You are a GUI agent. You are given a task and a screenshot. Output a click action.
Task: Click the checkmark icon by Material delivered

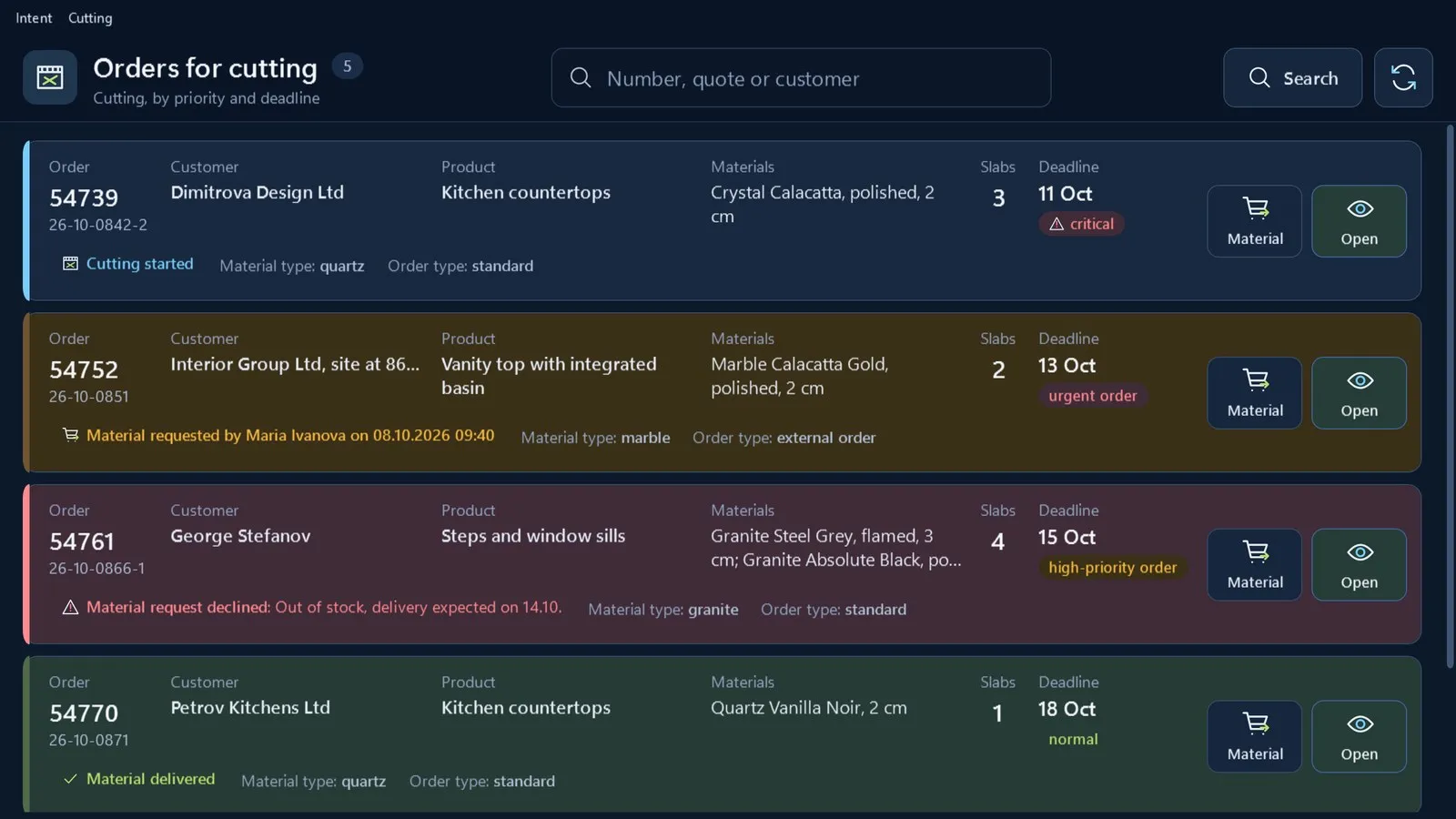[70, 779]
